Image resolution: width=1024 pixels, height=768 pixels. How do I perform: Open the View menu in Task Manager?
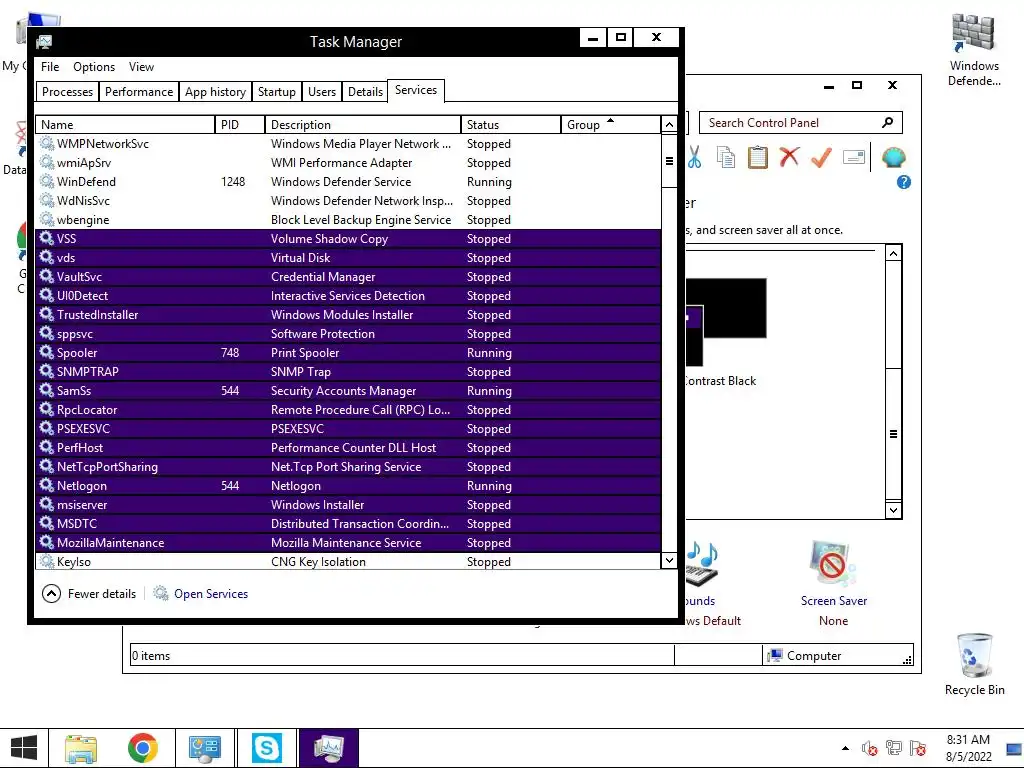pos(141,67)
